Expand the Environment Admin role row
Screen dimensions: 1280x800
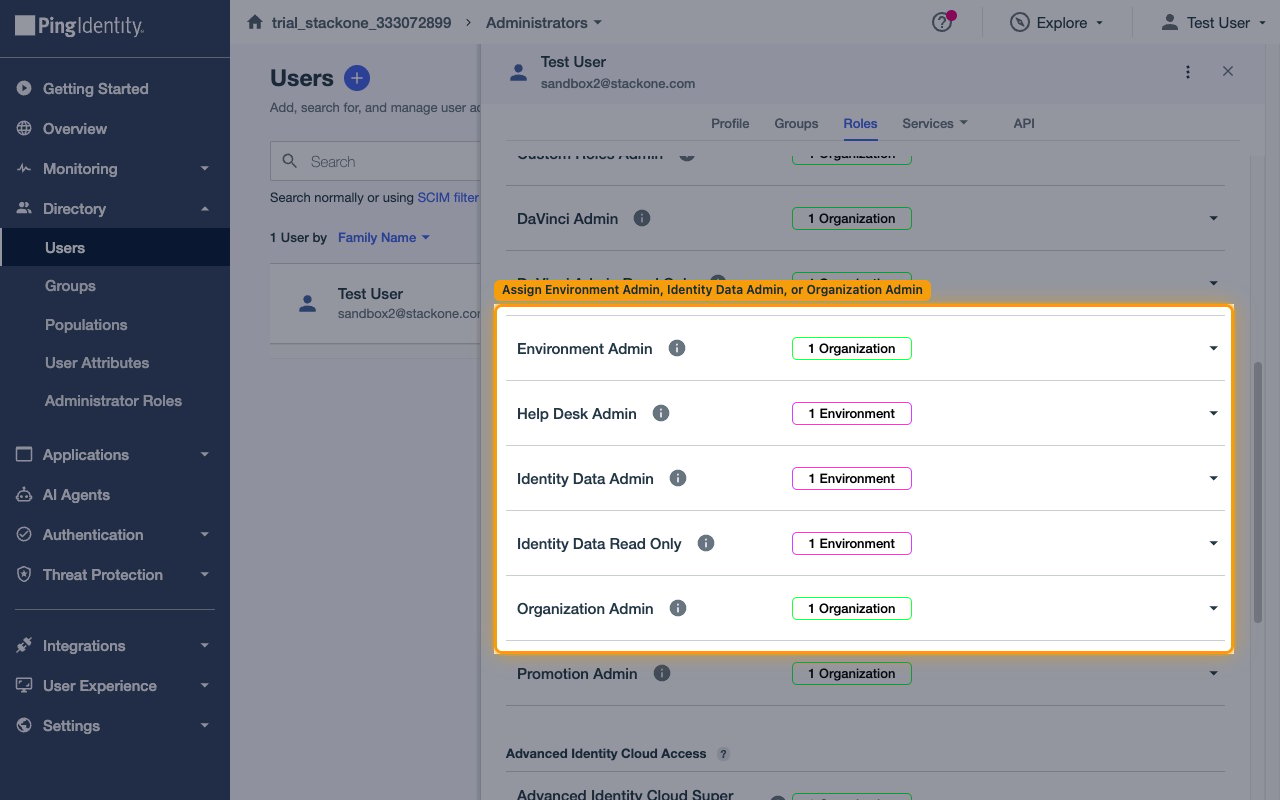pyautogui.click(x=1213, y=348)
